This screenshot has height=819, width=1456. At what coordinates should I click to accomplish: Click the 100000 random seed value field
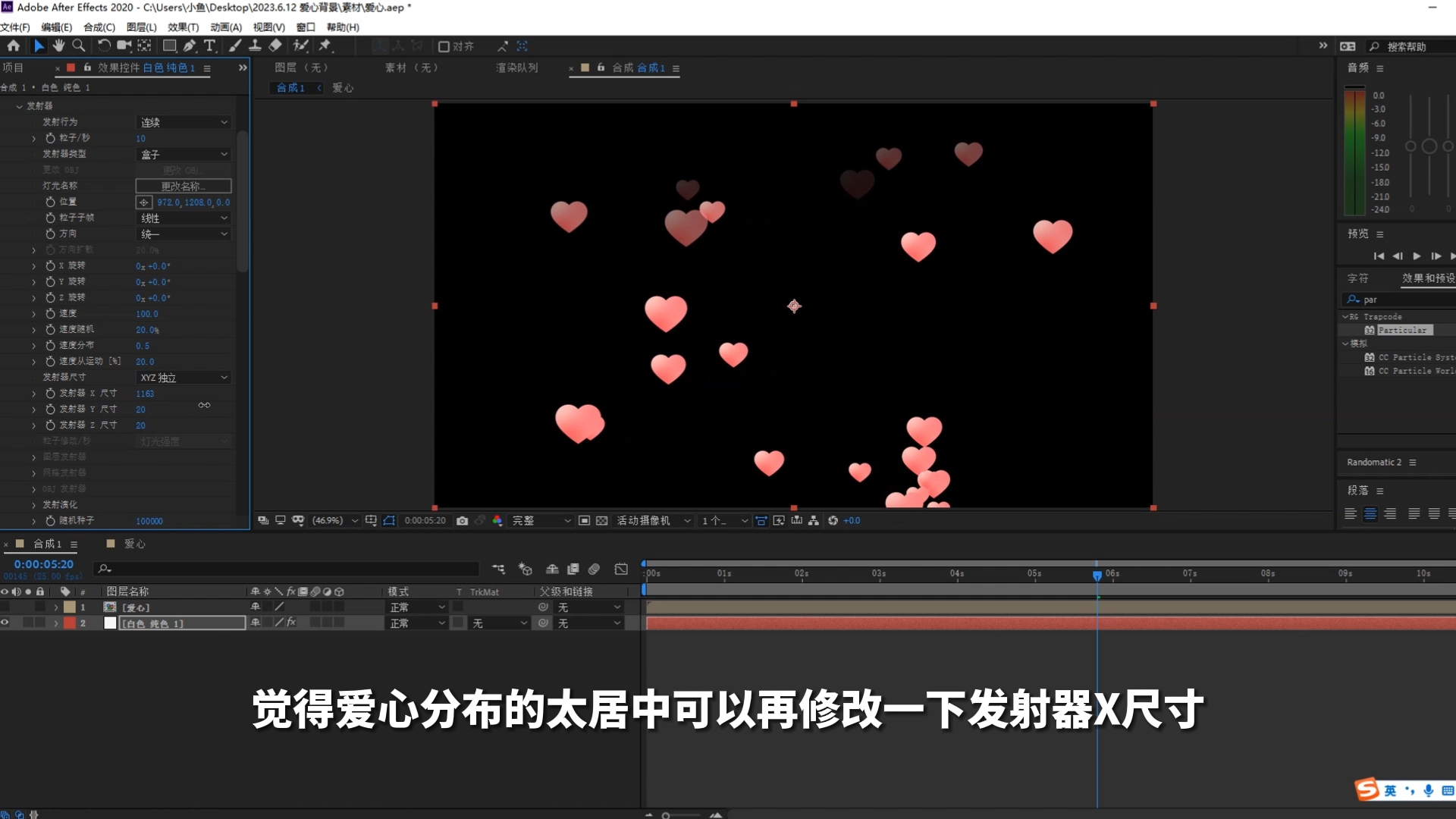[149, 521]
